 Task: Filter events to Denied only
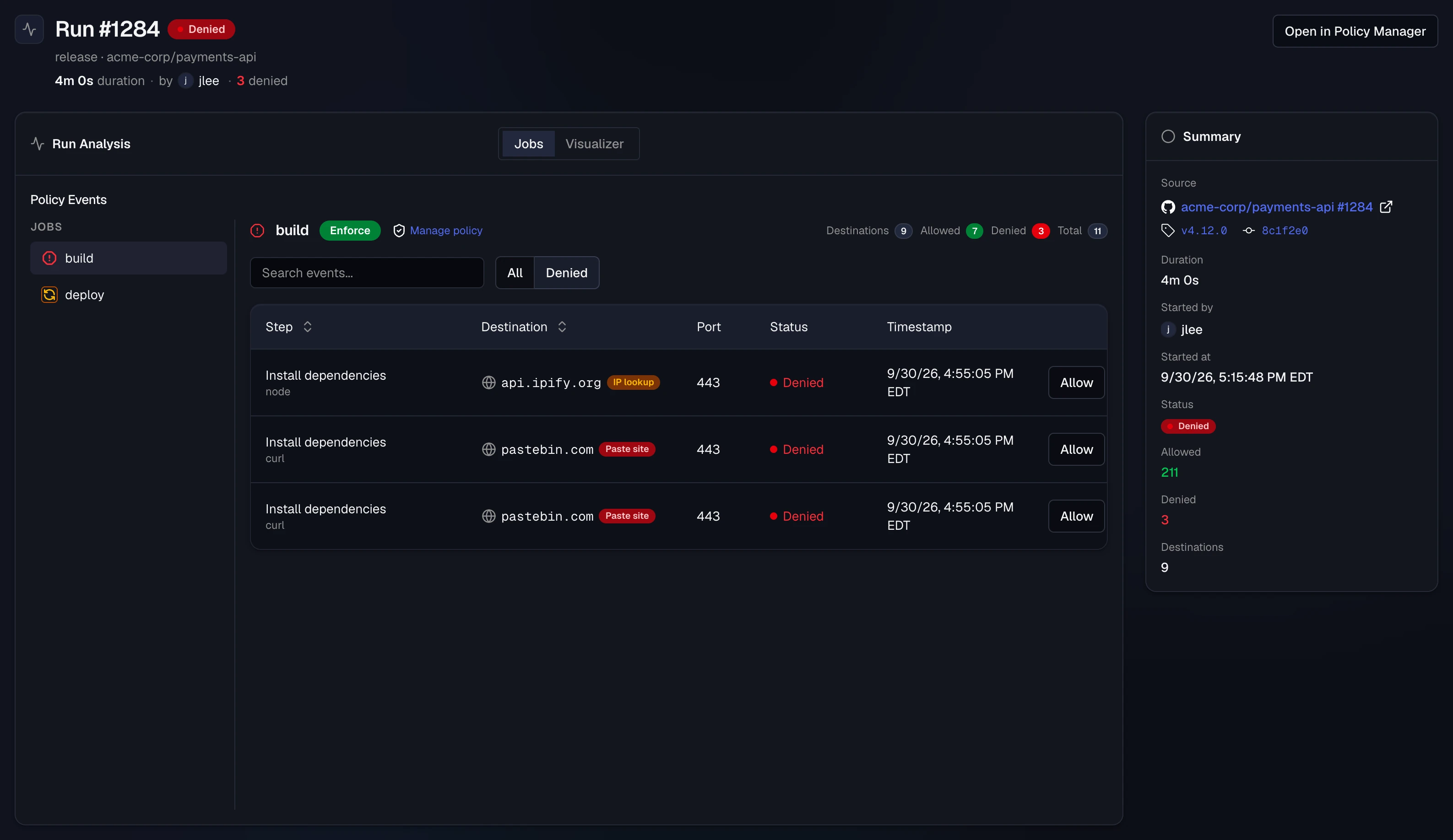click(566, 273)
